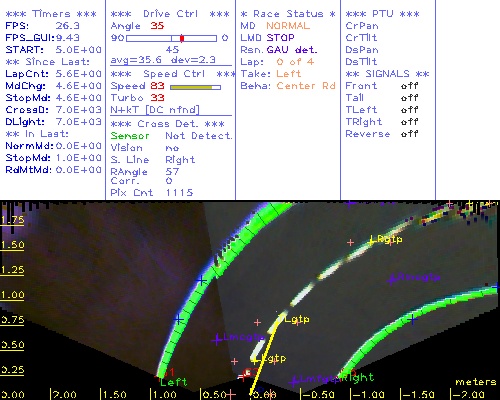Open the Race Status section header
The height and width of the screenshot is (400, 500).
(288, 14)
